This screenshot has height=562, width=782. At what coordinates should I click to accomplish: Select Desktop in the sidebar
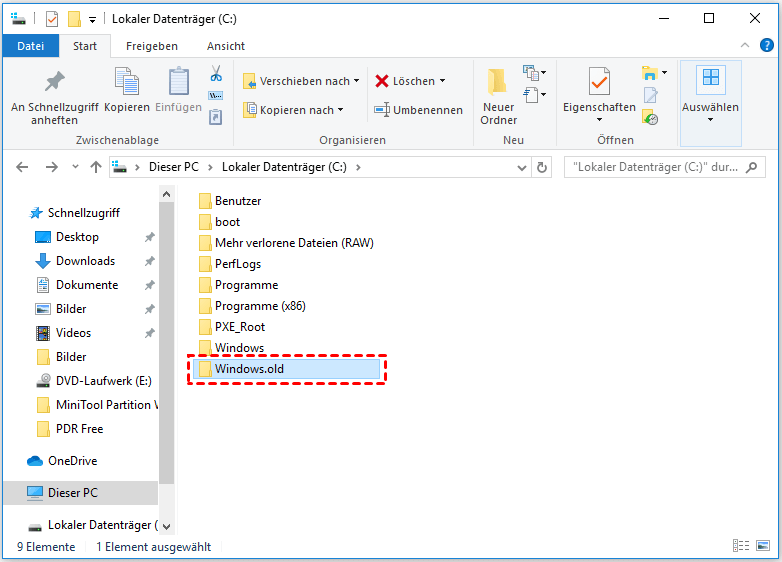(x=77, y=237)
